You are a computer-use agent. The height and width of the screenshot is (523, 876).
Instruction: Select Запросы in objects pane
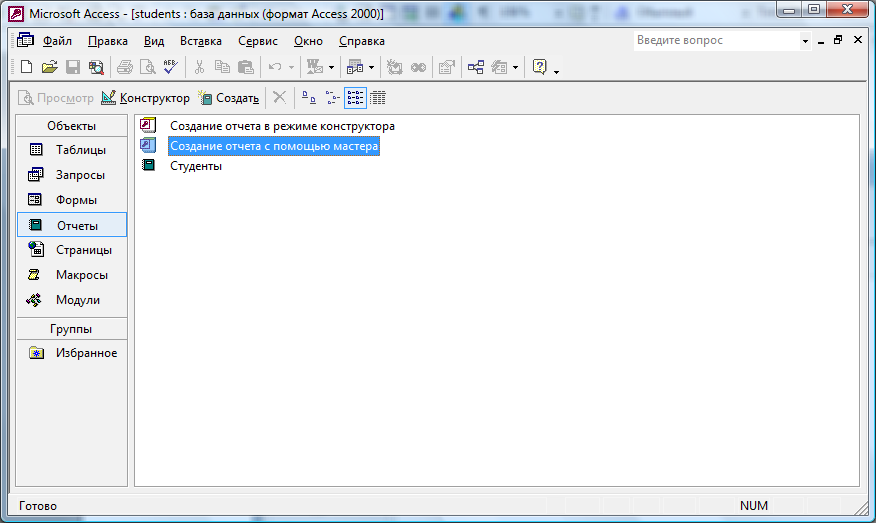(72, 175)
